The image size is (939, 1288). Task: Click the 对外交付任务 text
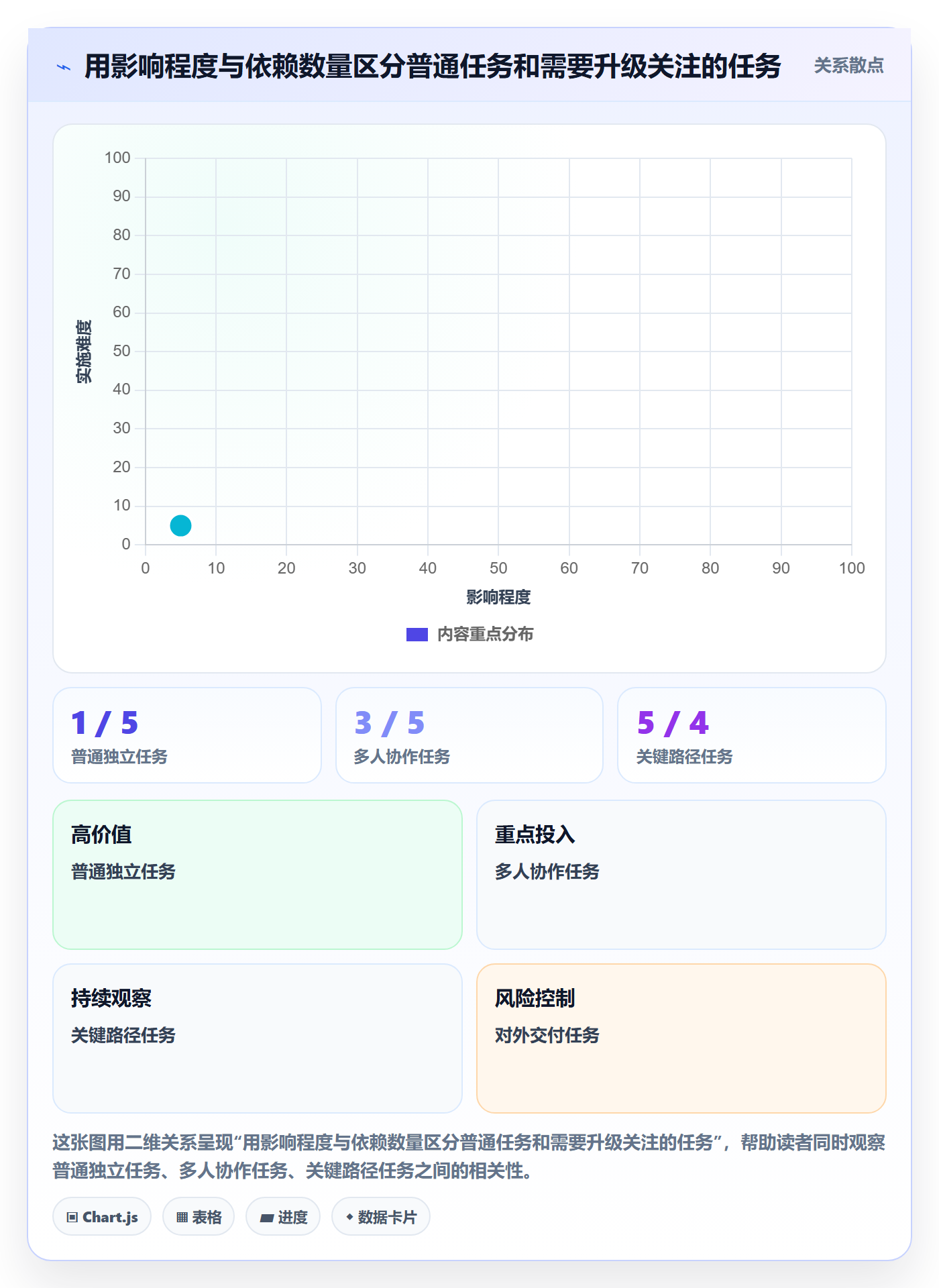click(547, 1035)
